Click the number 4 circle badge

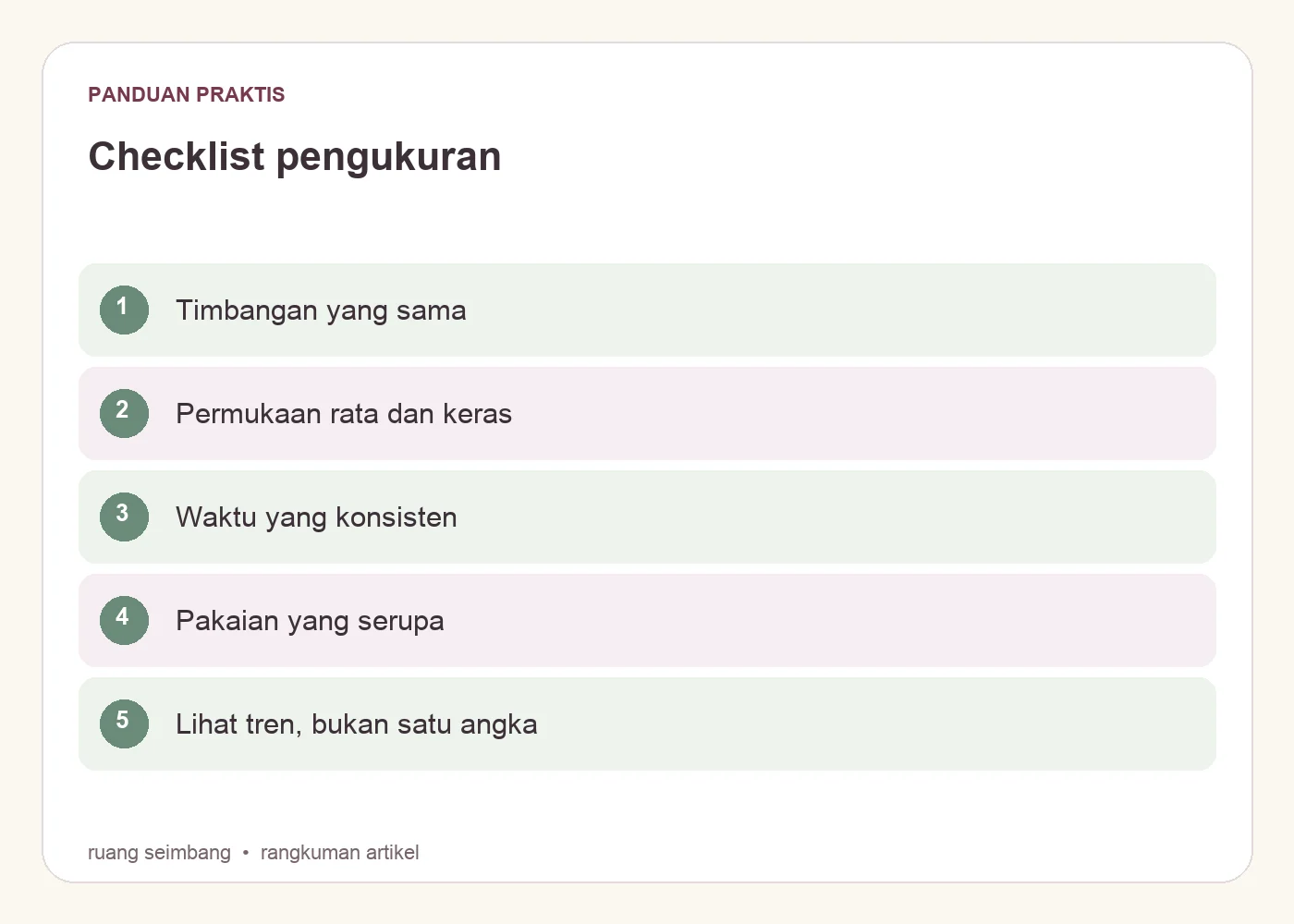coord(124,620)
